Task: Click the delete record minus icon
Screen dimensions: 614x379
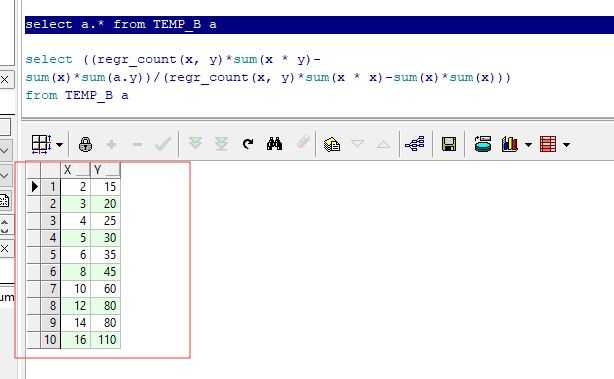Action: pyautogui.click(x=137, y=144)
